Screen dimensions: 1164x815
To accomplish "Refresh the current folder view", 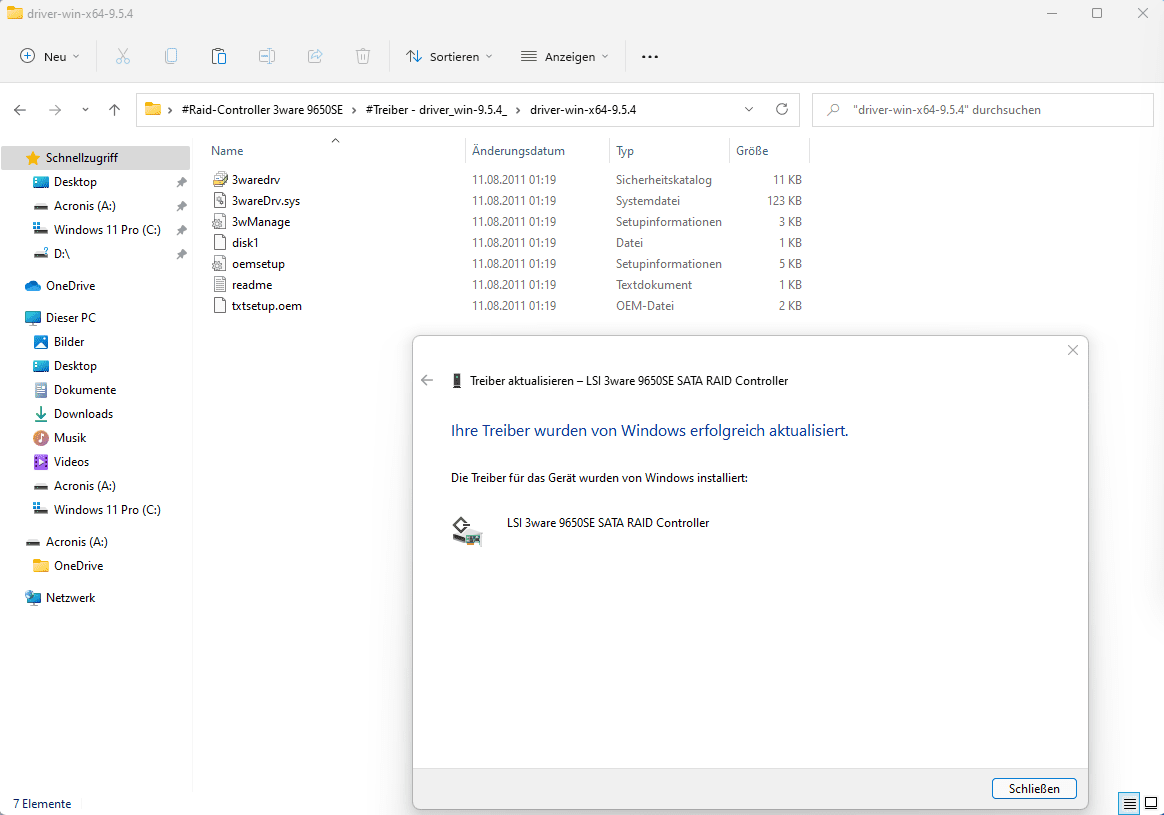I will click(782, 109).
